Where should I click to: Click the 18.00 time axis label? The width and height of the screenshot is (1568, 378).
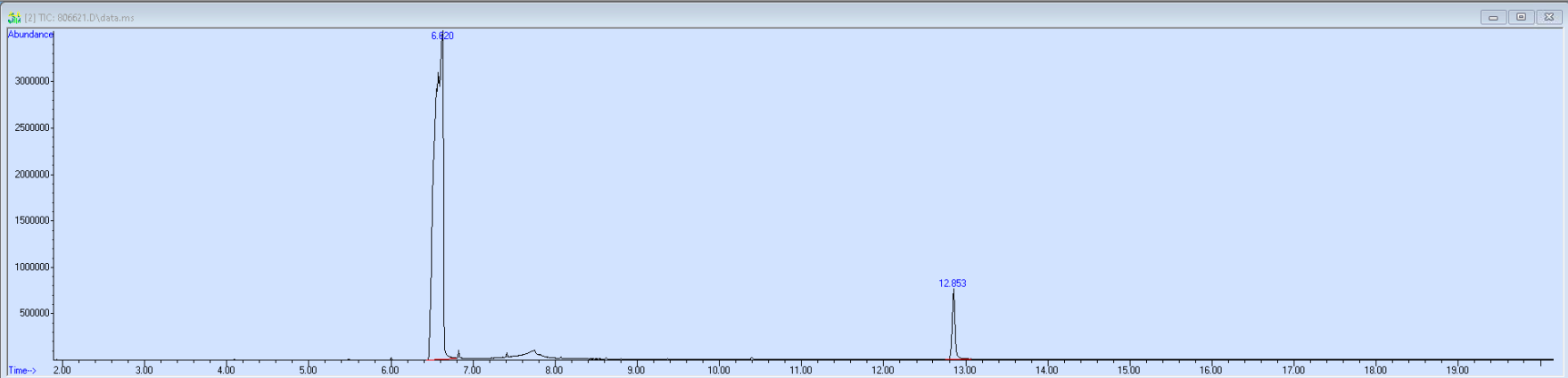[x=1375, y=370]
